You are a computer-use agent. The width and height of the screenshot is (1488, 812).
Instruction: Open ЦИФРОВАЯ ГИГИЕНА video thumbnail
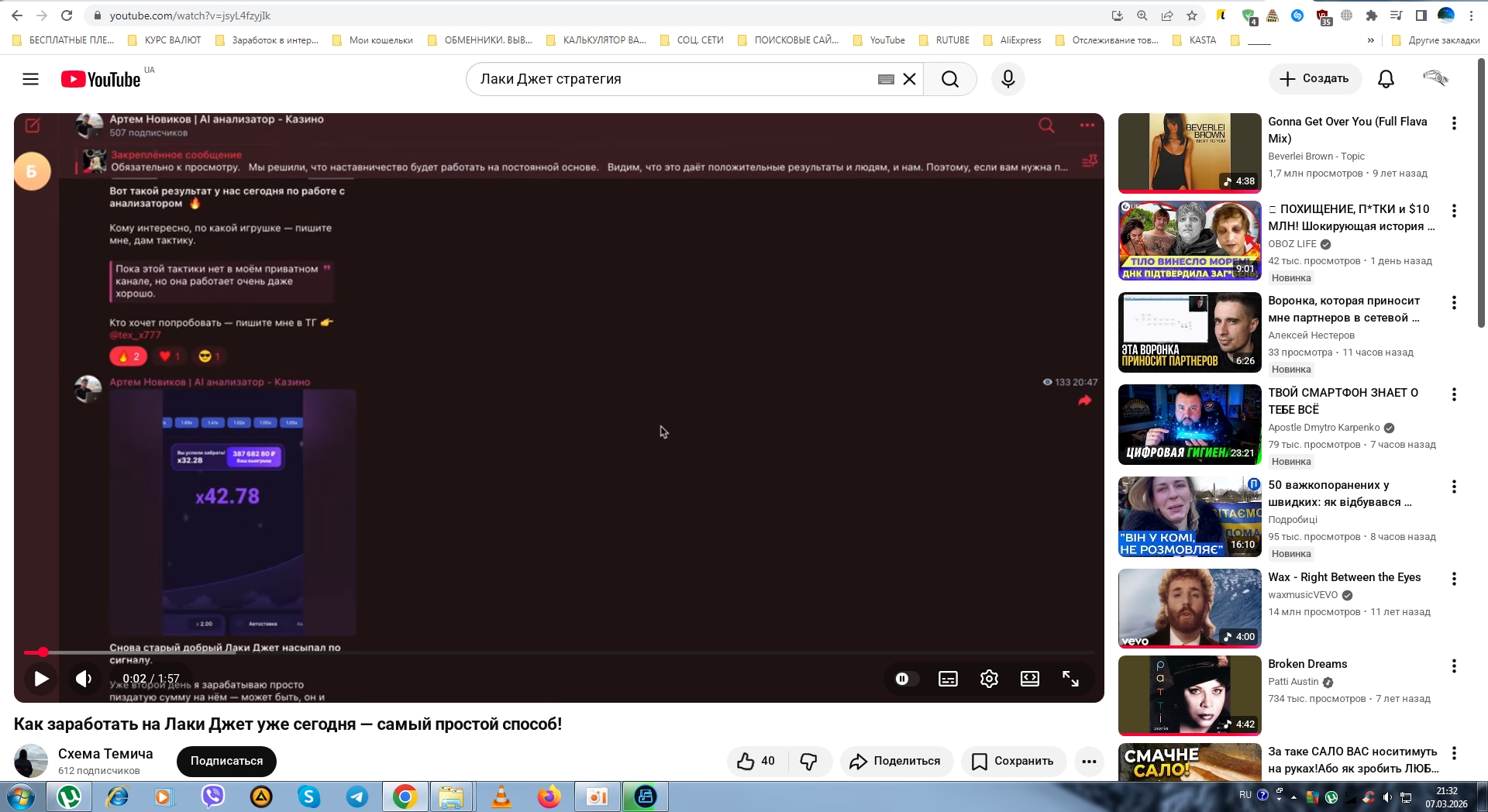[1190, 425]
